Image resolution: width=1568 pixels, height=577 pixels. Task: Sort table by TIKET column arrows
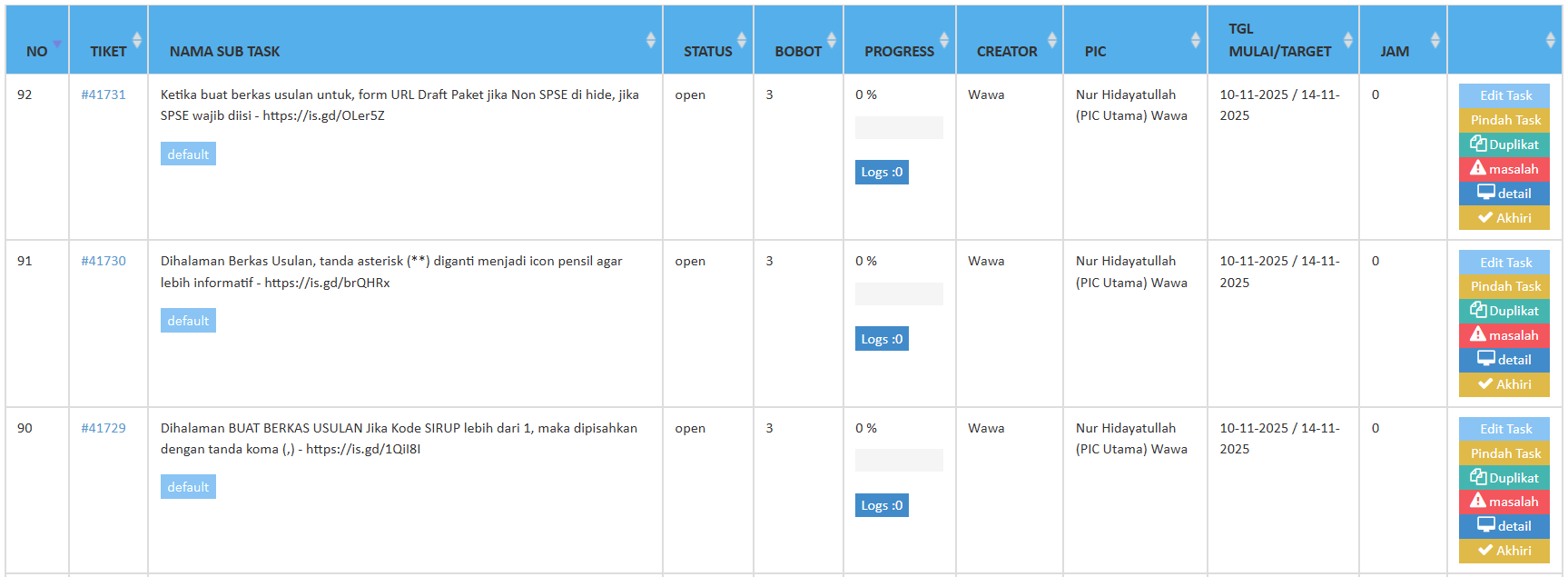click(x=137, y=40)
